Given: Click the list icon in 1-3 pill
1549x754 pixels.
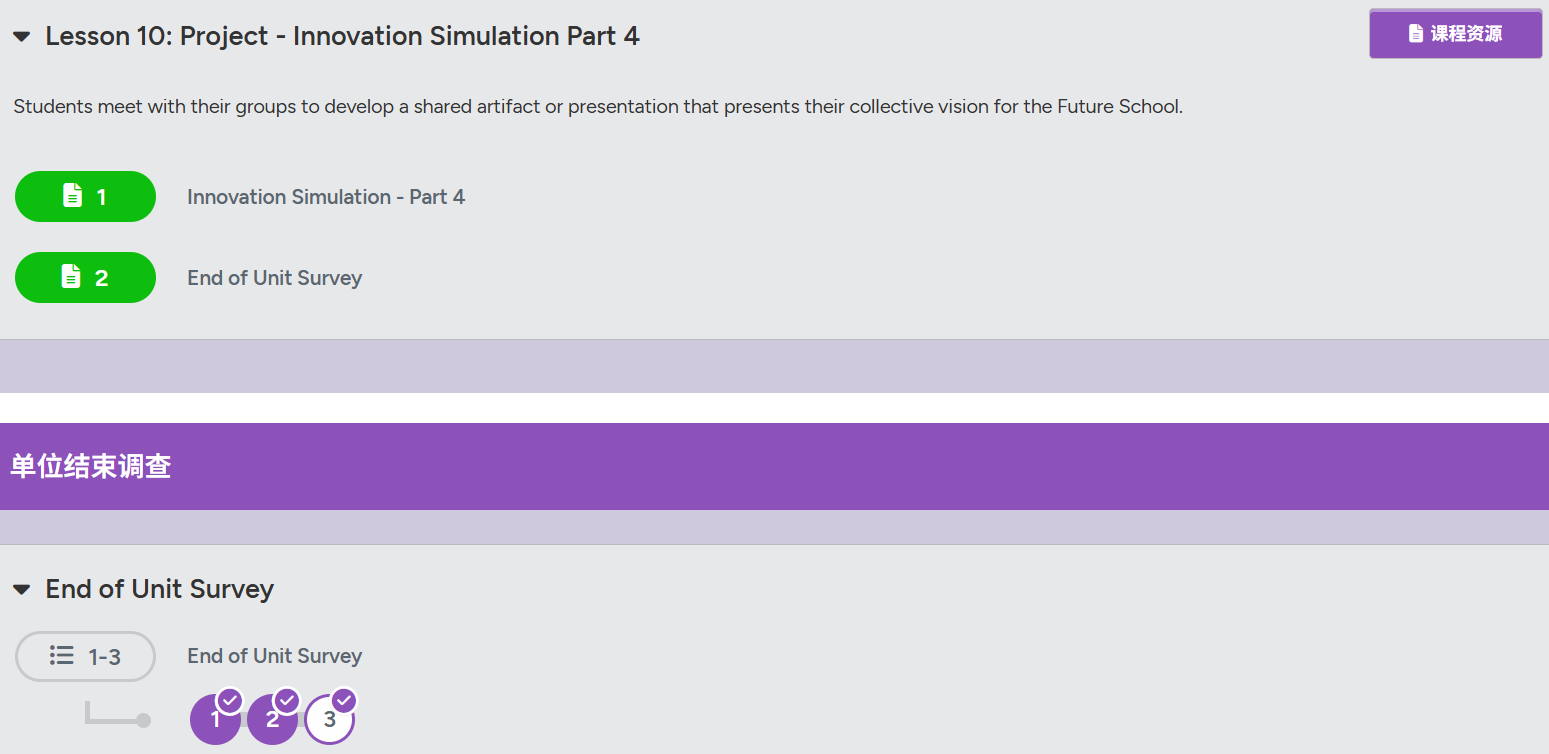Looking at the screenshot, I should [62, 656].
